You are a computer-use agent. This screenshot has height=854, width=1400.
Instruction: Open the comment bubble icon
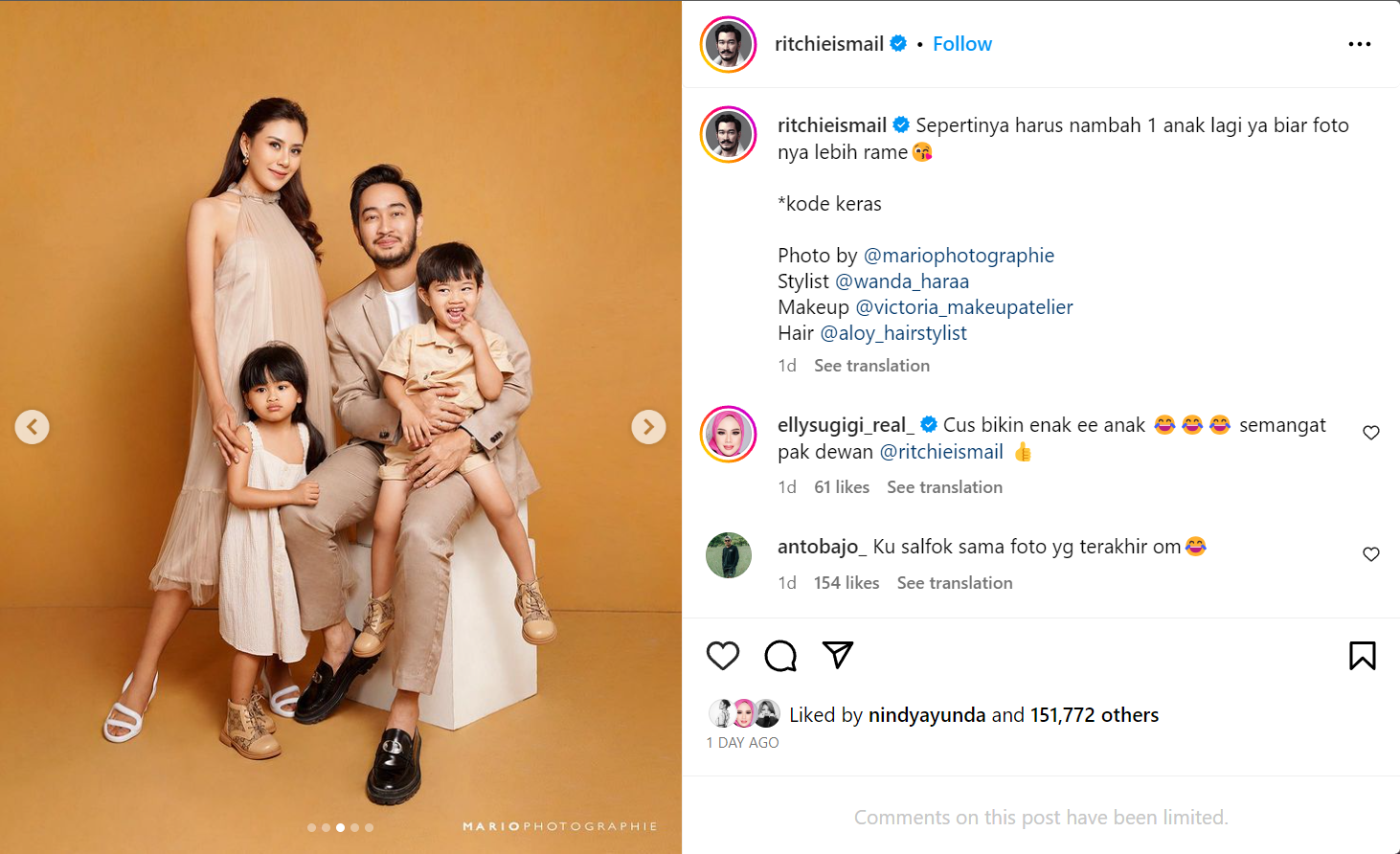click(780, 656)
